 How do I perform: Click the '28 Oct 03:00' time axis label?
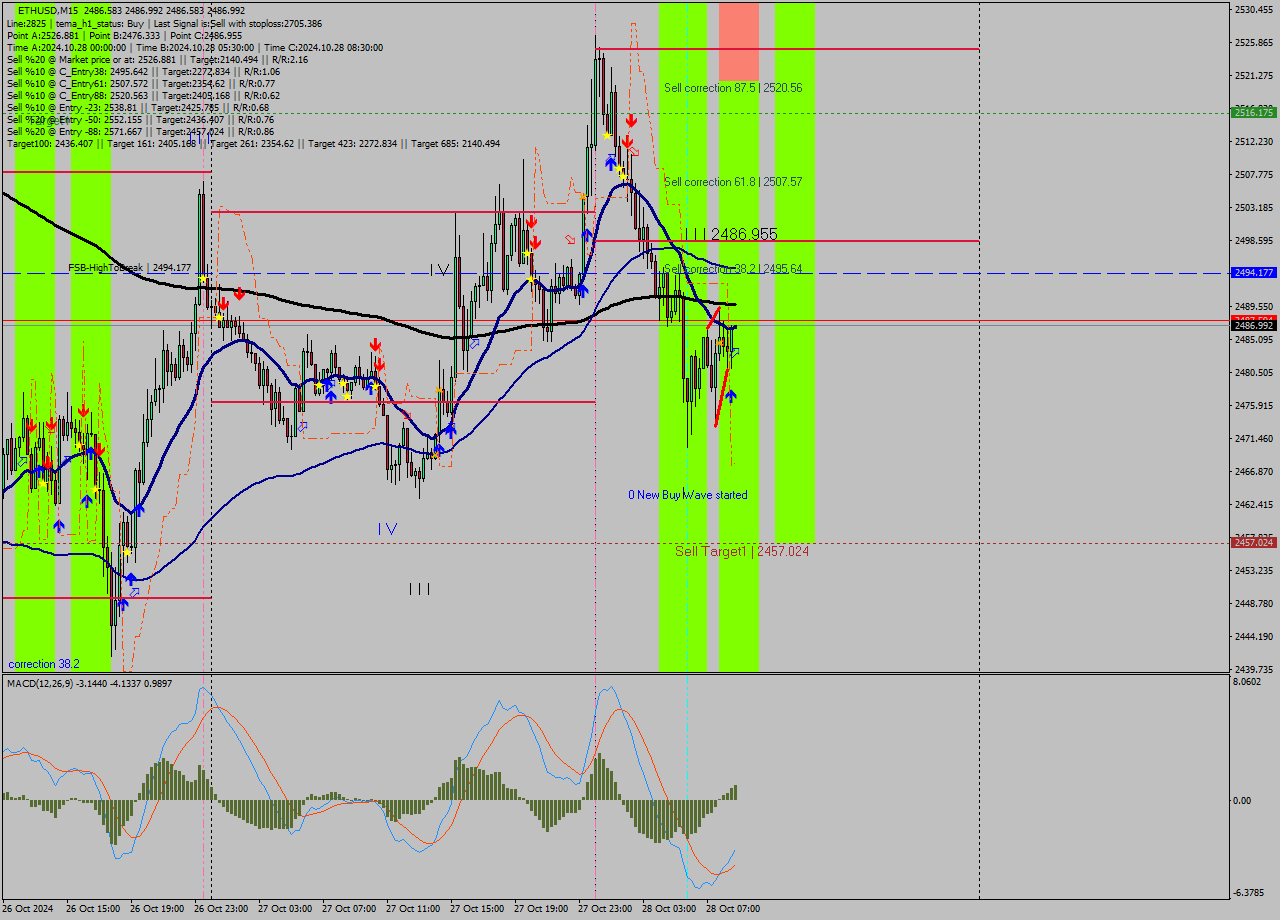click(x=669, y=909)
